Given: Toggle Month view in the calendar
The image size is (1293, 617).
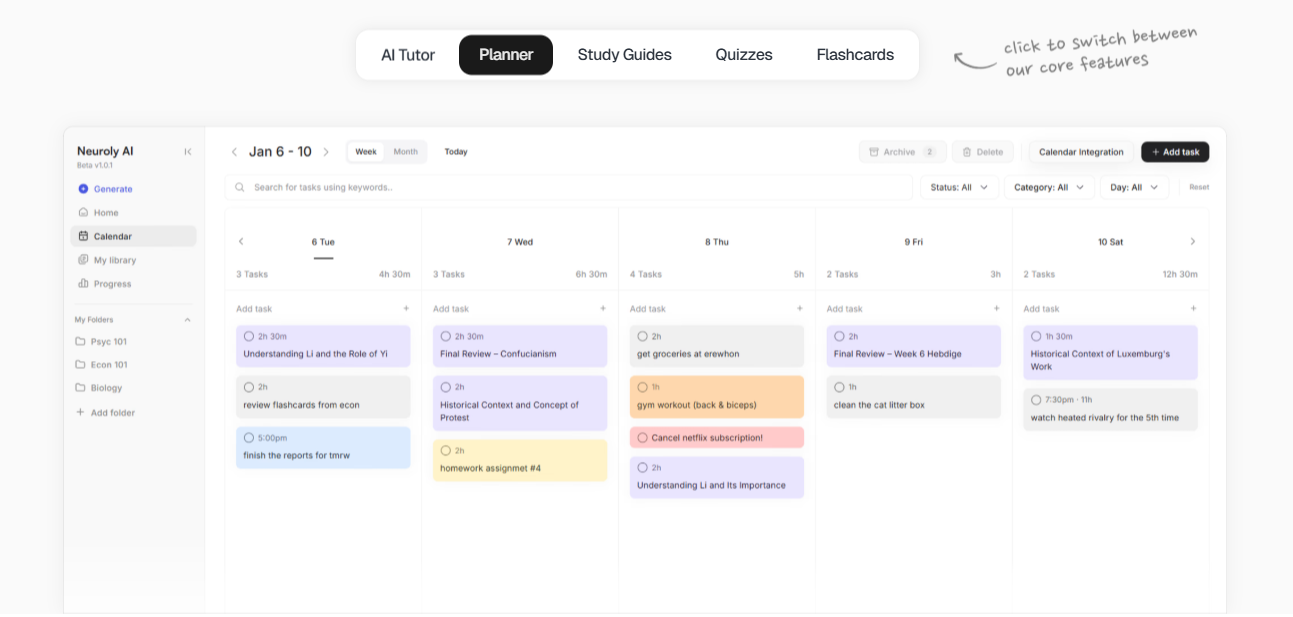Looking at the screenshot, I should 405,151.
